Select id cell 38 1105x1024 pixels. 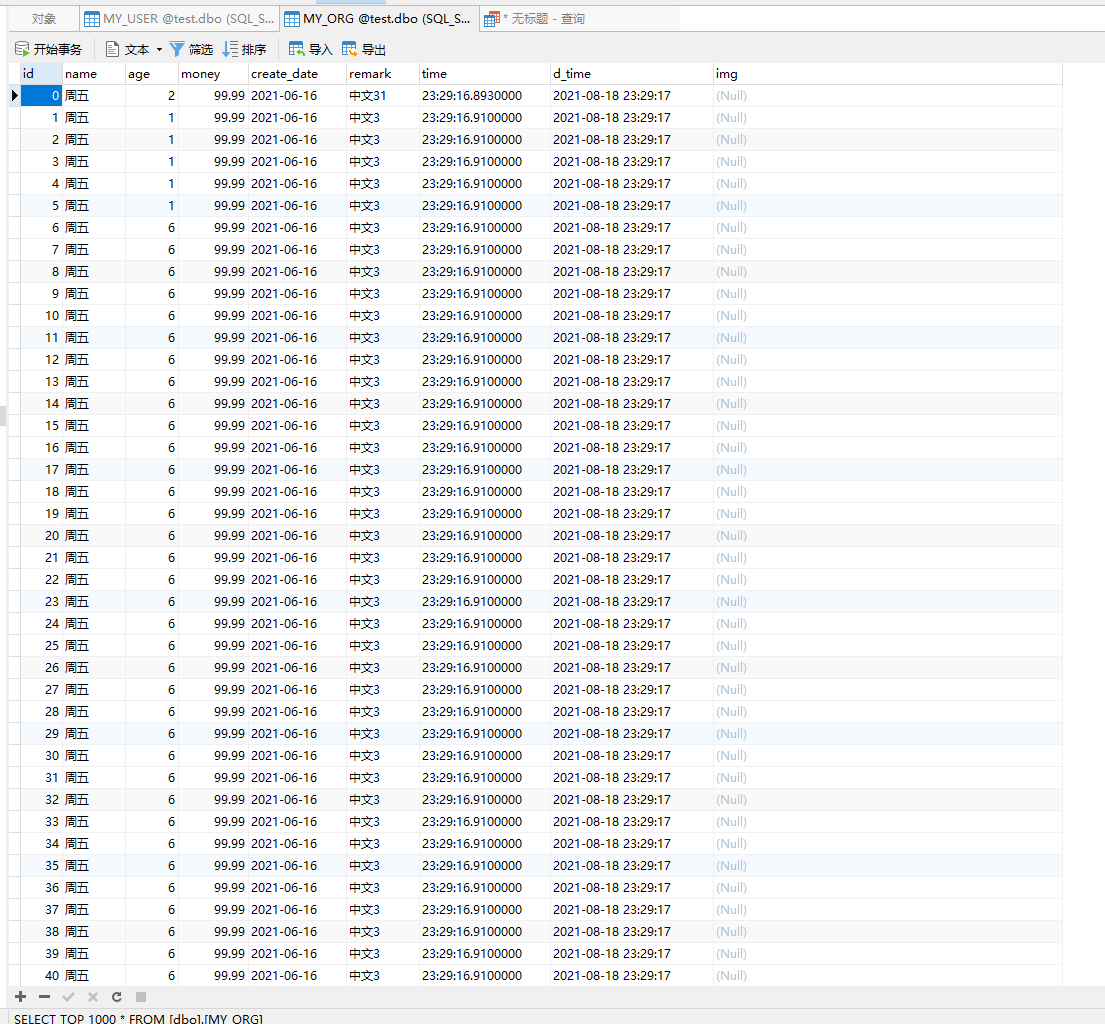coord(41,932)
